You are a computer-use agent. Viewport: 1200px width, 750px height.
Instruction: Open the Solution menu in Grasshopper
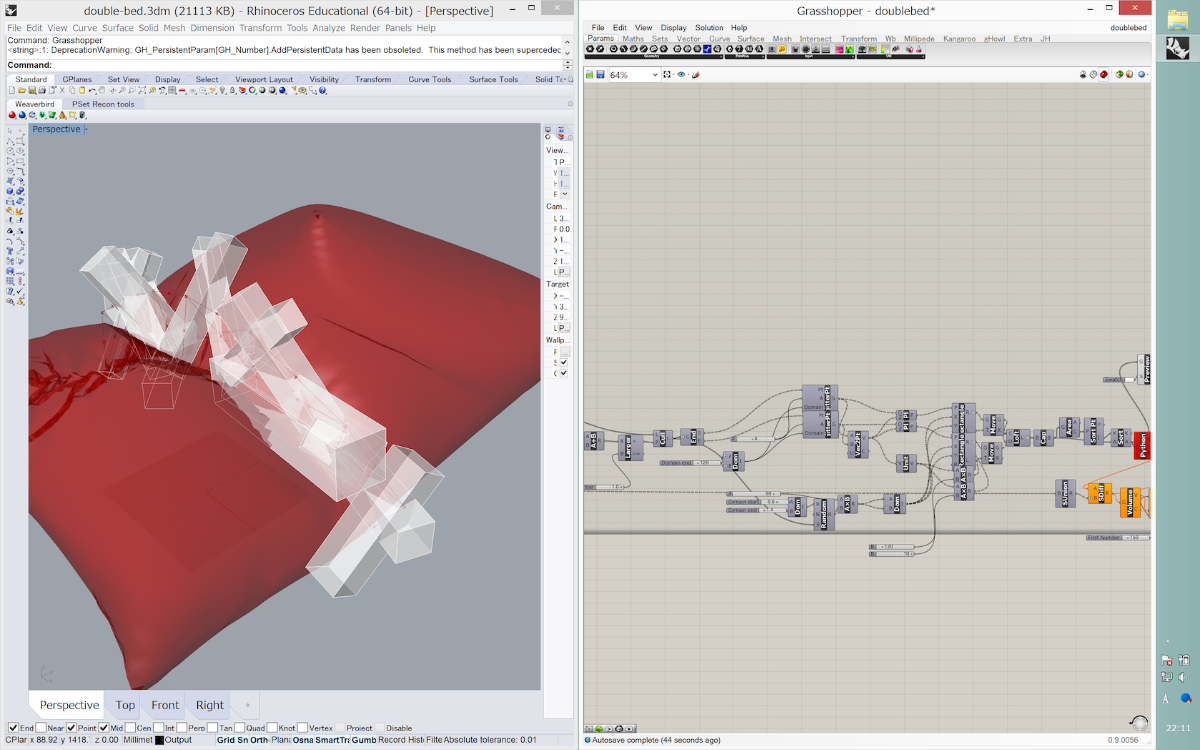709,27
